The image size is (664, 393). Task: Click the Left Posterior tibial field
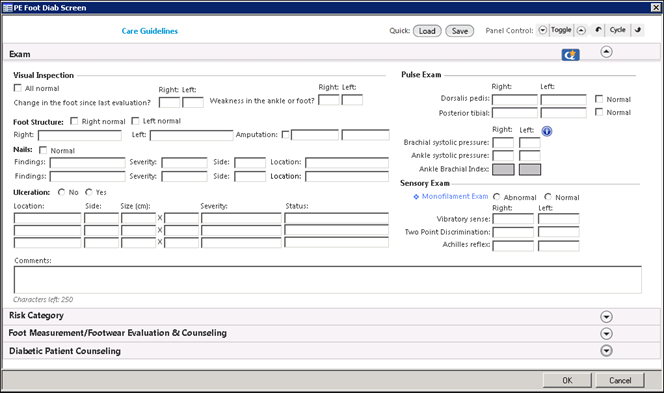pyautogui.click(x=564, y=113)
